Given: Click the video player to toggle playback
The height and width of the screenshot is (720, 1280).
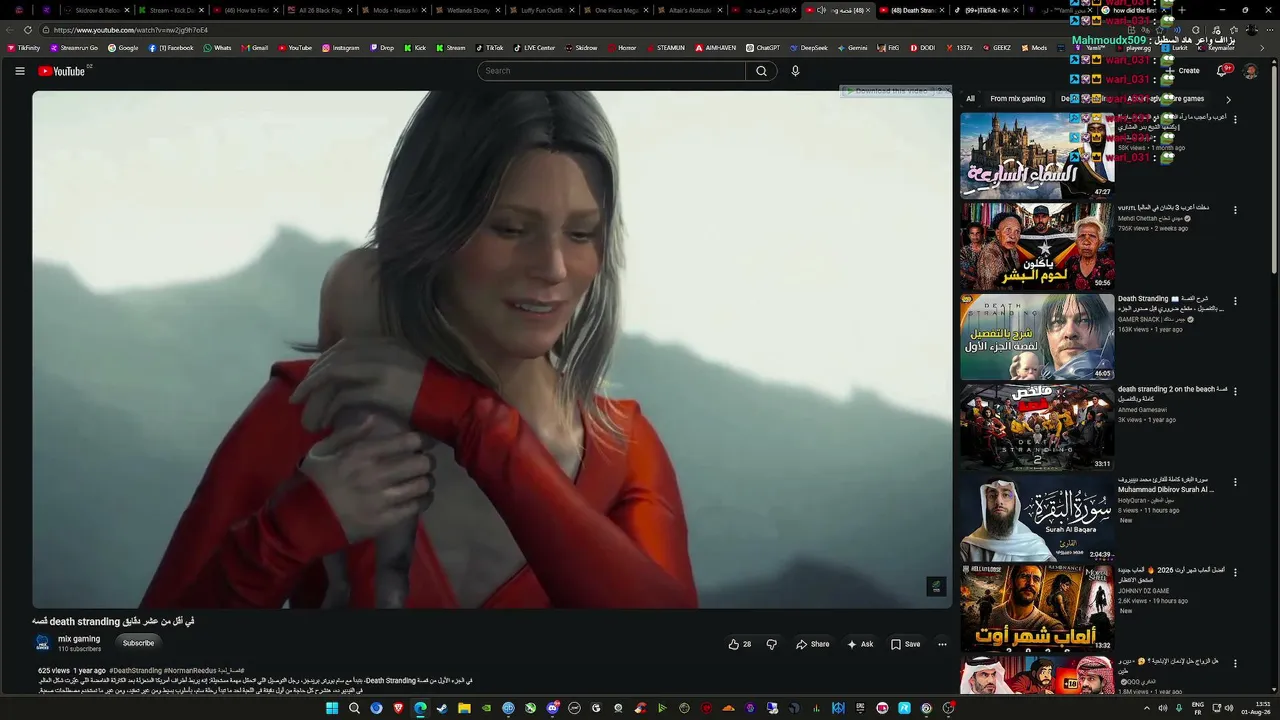Looking at the screenshot, I should [492, 349].
